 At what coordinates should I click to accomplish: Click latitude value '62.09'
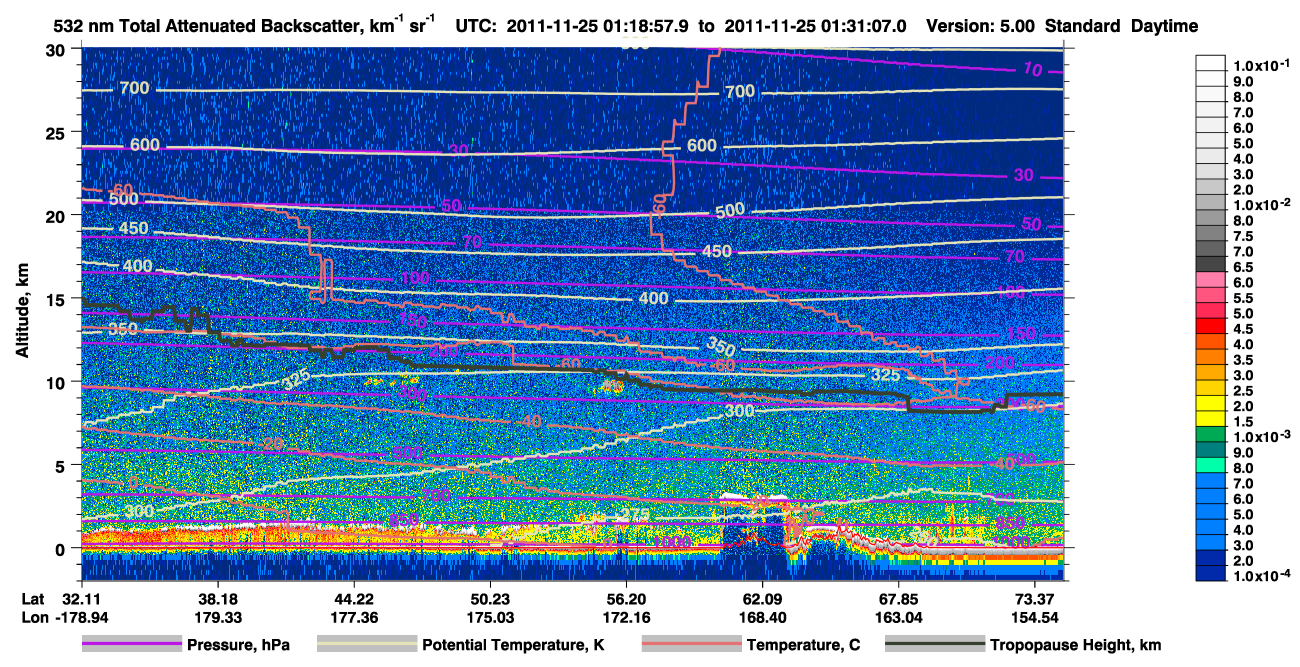762,598
